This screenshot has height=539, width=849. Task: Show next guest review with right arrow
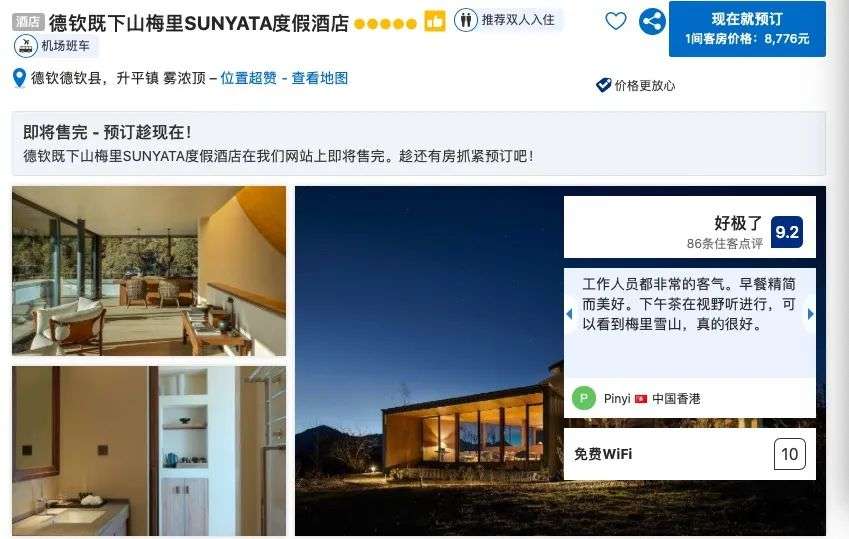pyautogui.click(x=811, y=314)
